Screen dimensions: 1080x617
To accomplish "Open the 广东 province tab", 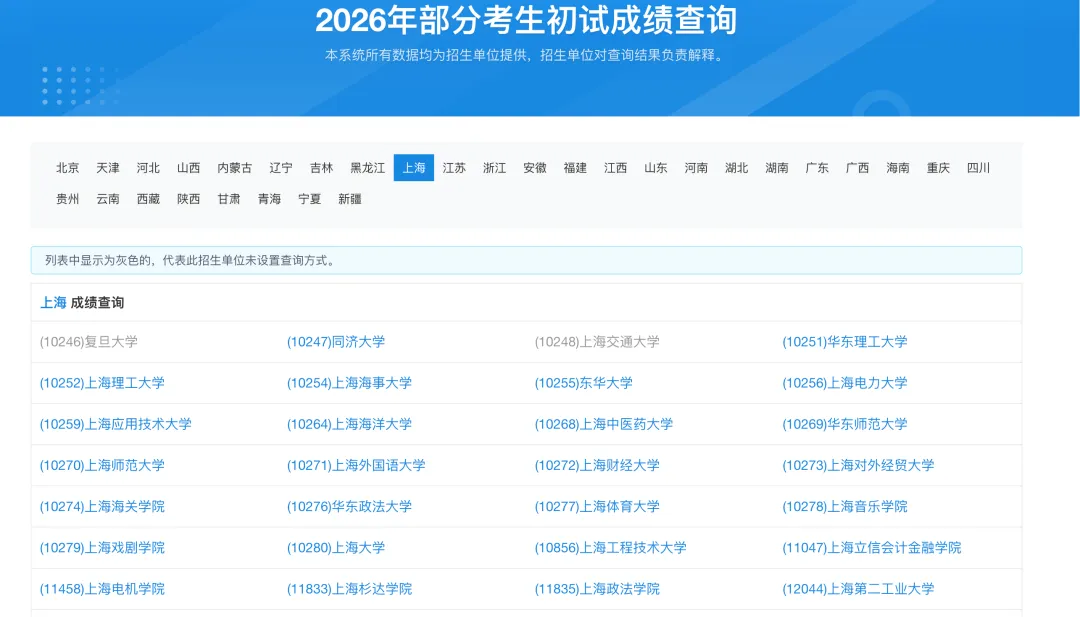I will (x=817, y=167).
